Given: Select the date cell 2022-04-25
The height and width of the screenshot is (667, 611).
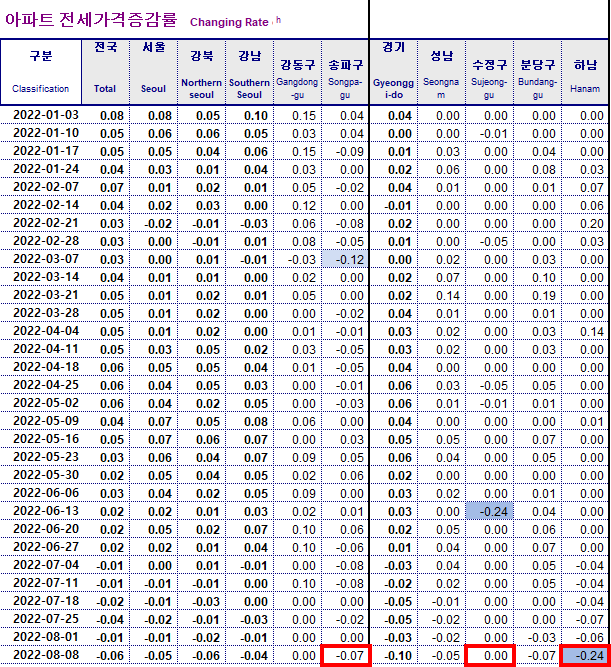Looking at the screenshot, I should 46,385.
